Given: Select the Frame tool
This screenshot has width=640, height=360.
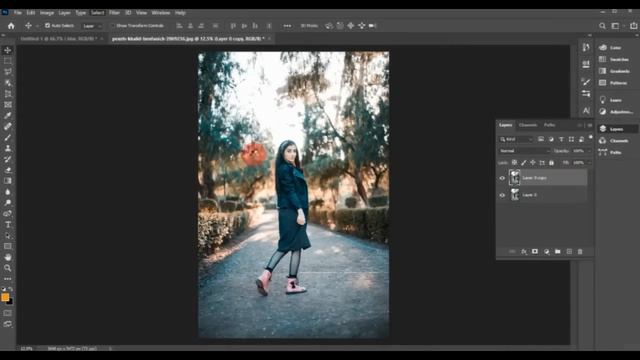Looking at the screenshot, I should pos(8,105).
